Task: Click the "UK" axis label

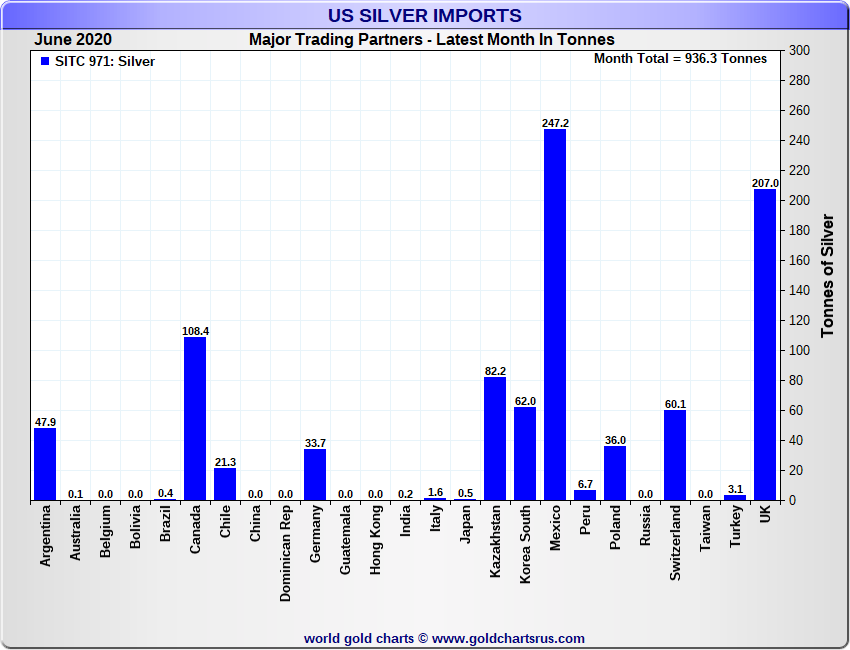Action: point(765,514)
